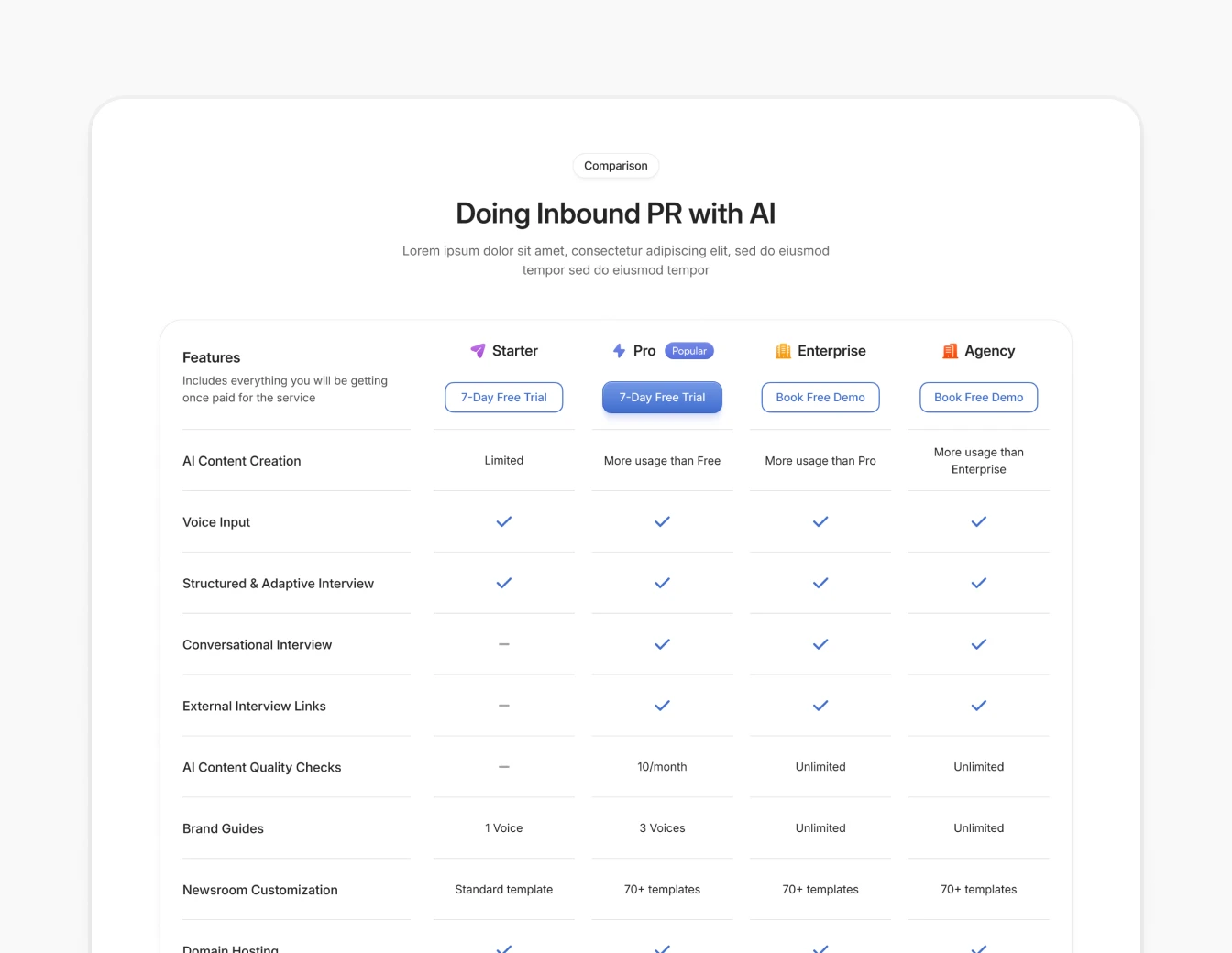
Task: Book a free demo for Enterprise
Action: pos(820,398)
